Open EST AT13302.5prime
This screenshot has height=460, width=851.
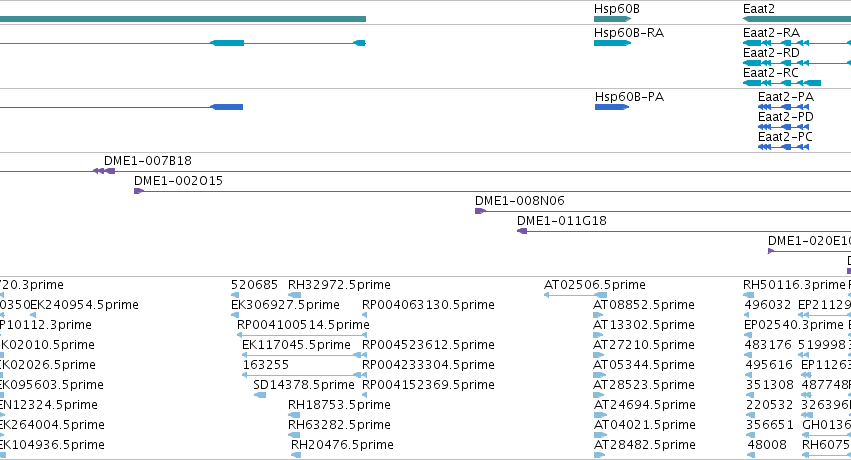pos(644,325)
